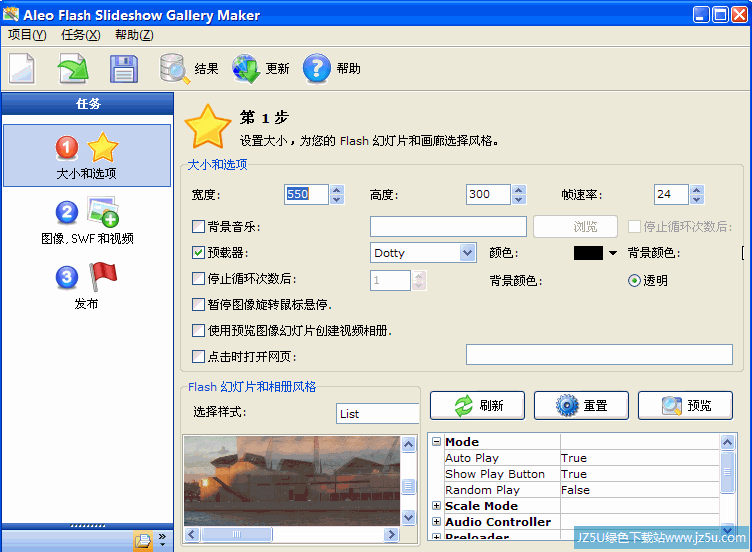Screen dimensions: 752x552
Task: Open the 选择样式 List style dropdown
Action: coord(377,413)
